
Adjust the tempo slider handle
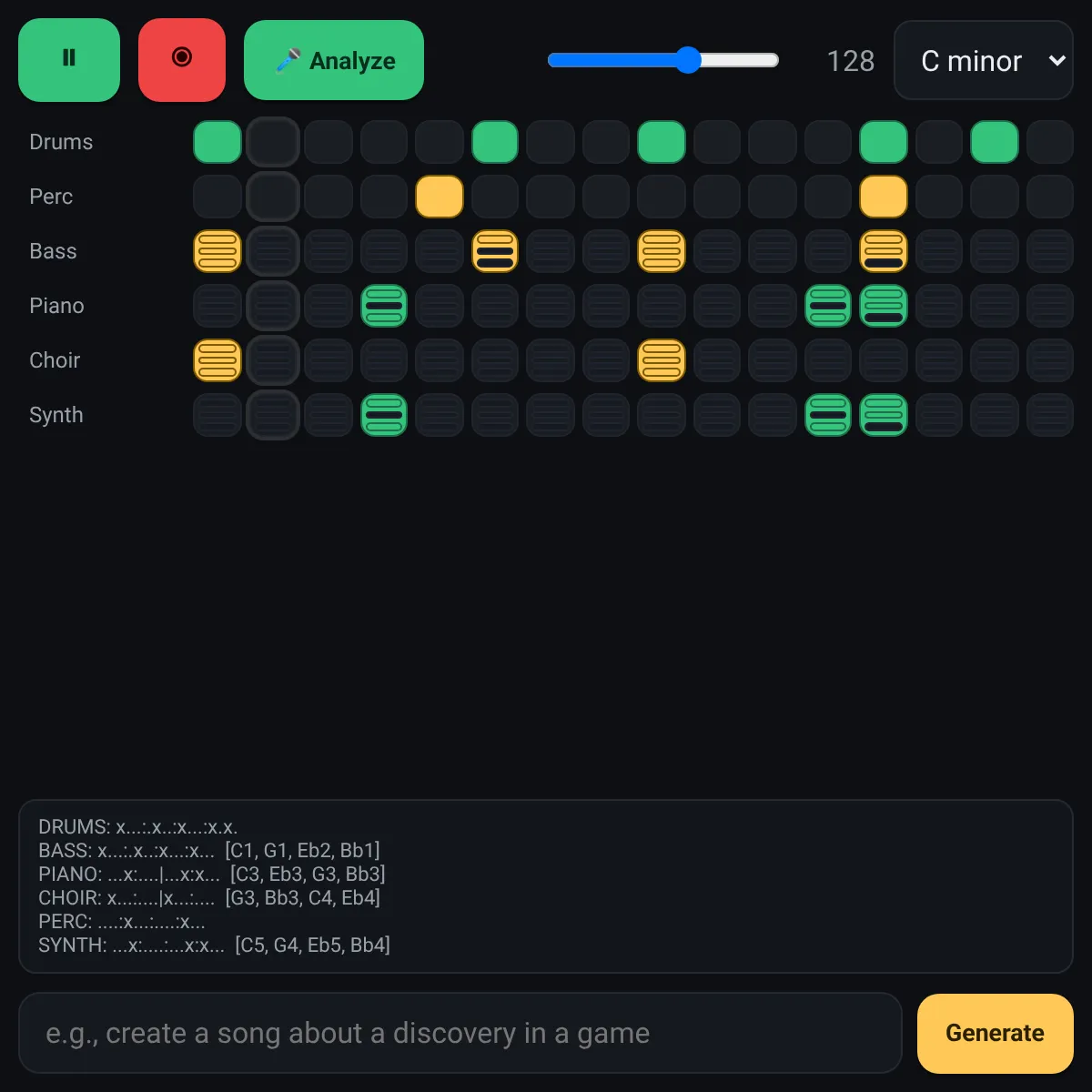pyautogui.click(x=688, y=60)
